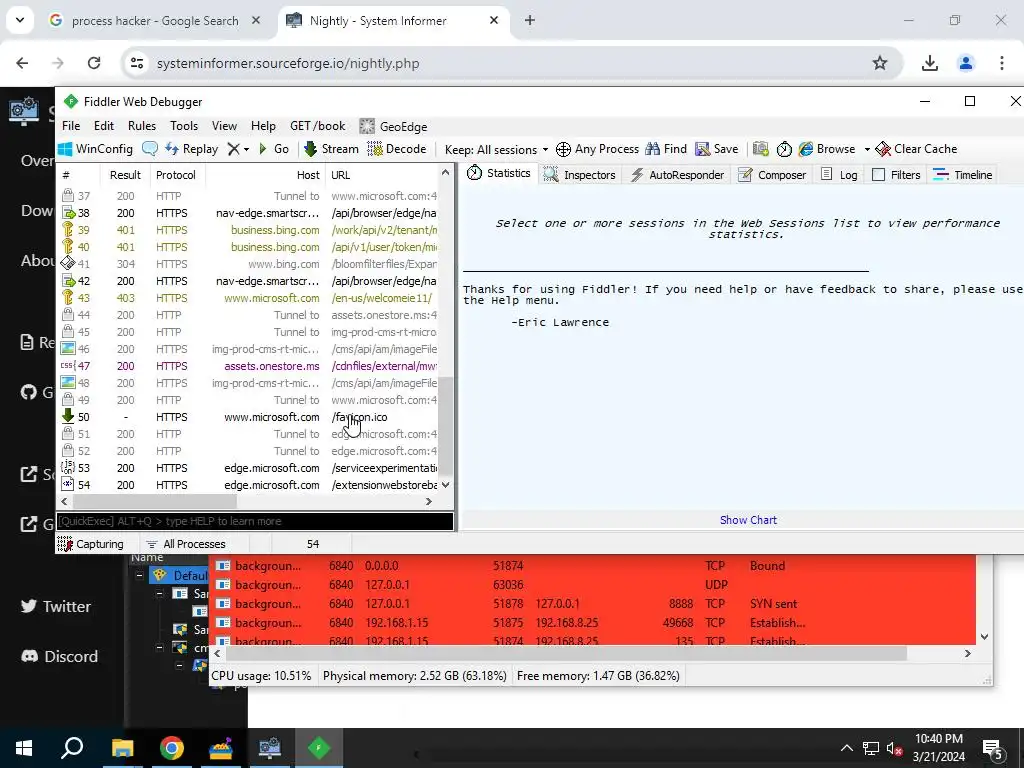
Task: Click the comment bubble icon in Fiddler toolbar
Action: tap(150, 149)
